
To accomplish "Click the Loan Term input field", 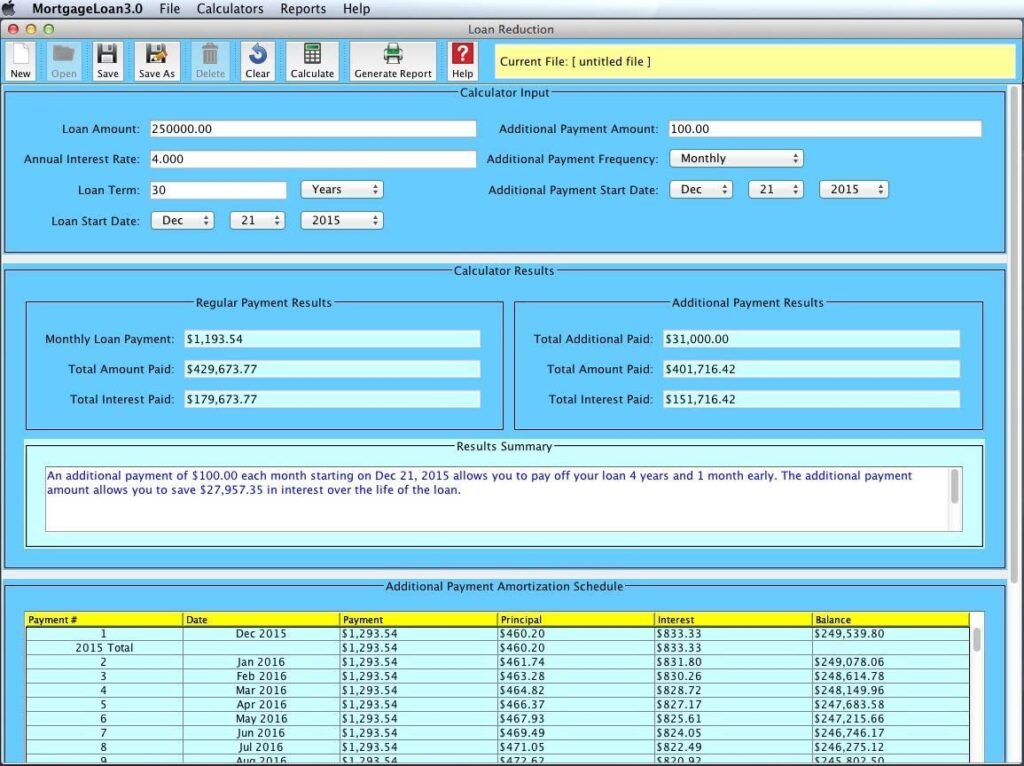I will [218, 190].
